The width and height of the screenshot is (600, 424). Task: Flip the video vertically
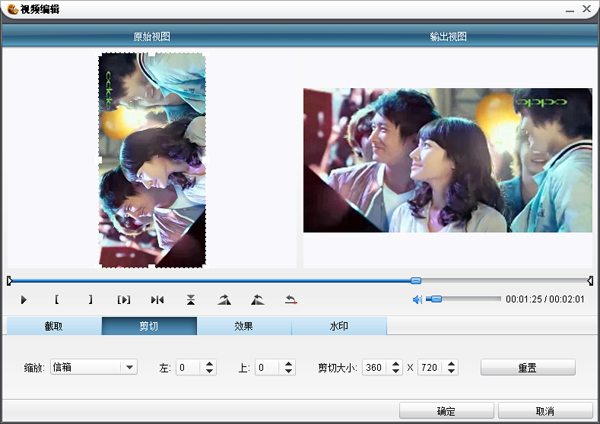[191, 300]
